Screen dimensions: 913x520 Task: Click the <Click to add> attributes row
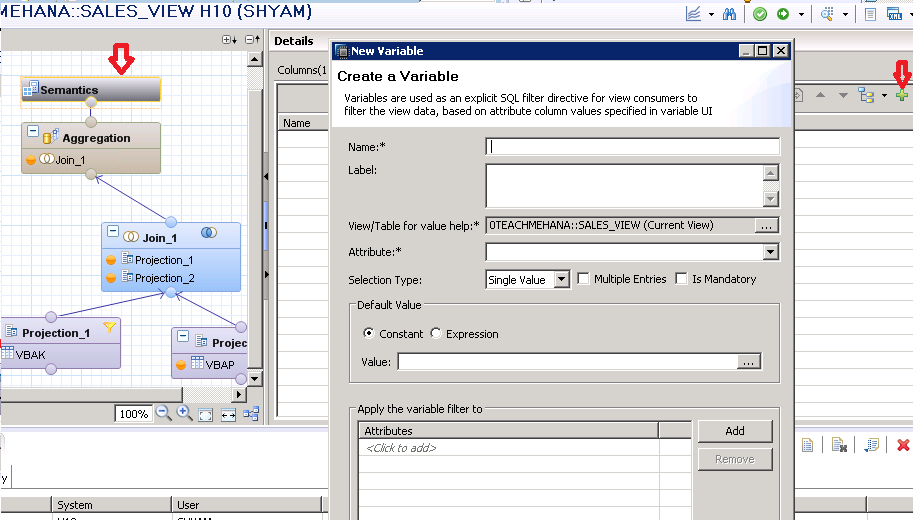(508, 448)
